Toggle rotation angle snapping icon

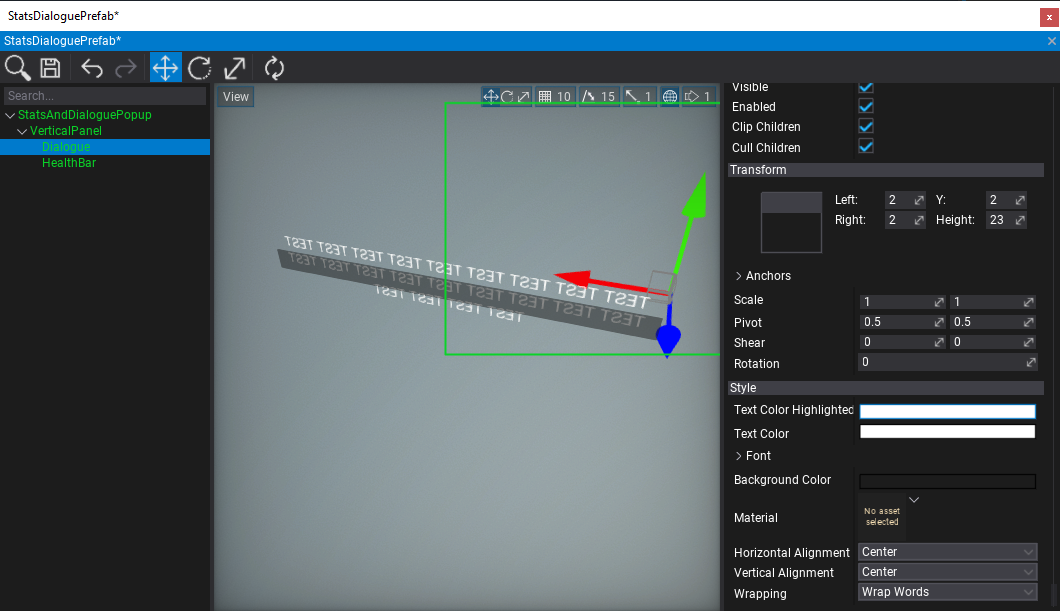(x=589, y=97)
